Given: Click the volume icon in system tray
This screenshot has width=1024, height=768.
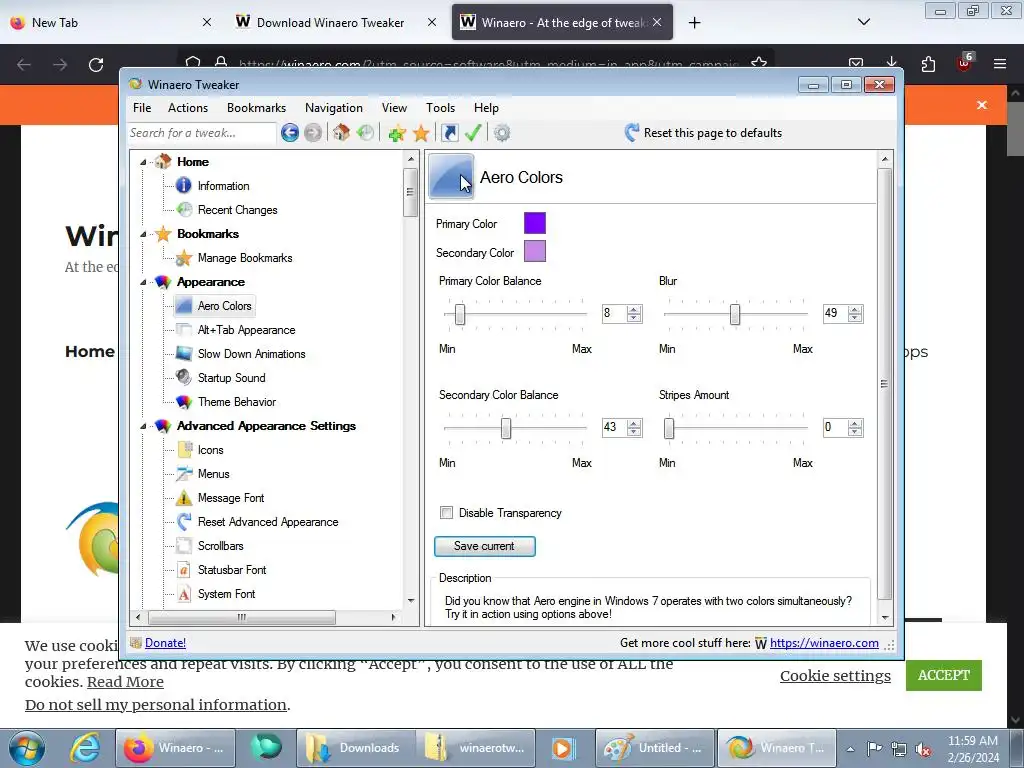Looking at the screenshot, I should 923,749.
